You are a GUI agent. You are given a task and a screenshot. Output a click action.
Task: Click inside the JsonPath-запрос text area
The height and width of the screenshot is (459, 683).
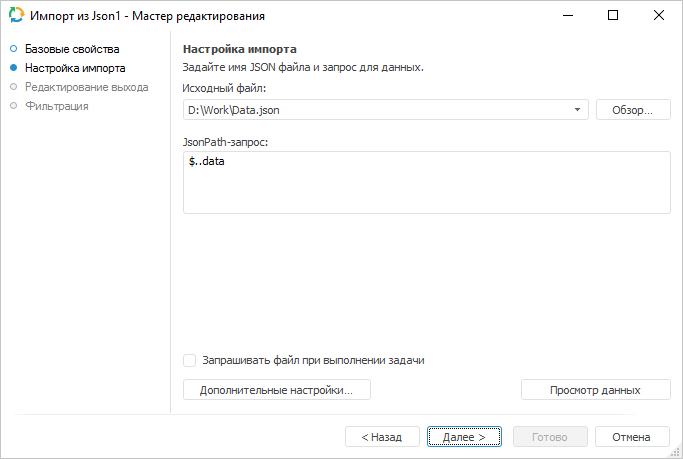coord(426,190)
